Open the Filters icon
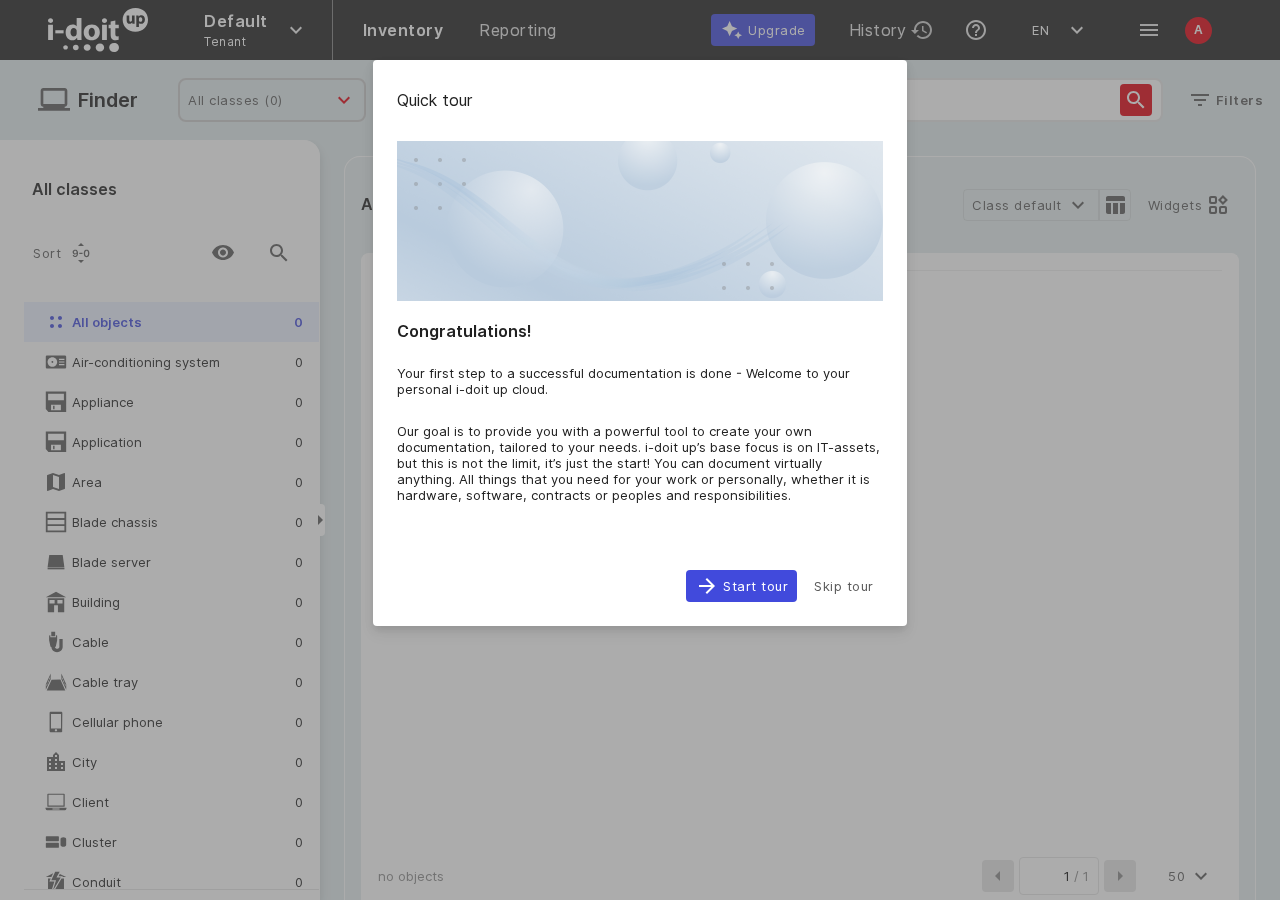This screenshot has height=900, width=1280. [1200, 100]
